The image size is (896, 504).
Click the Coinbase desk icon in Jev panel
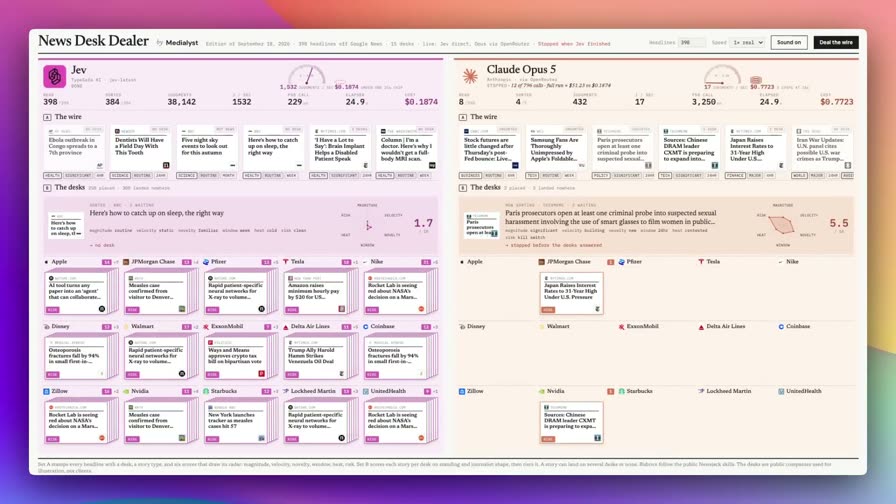coord(366,327)
